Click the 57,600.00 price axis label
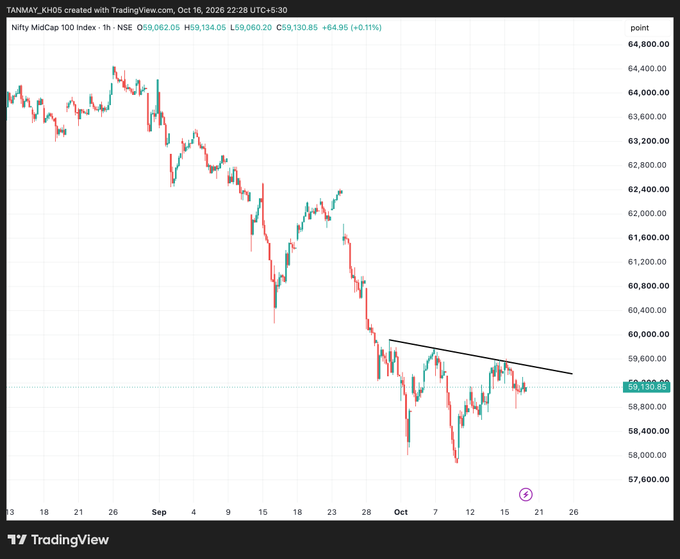The image size is (680, 559). tap(648, 479)
